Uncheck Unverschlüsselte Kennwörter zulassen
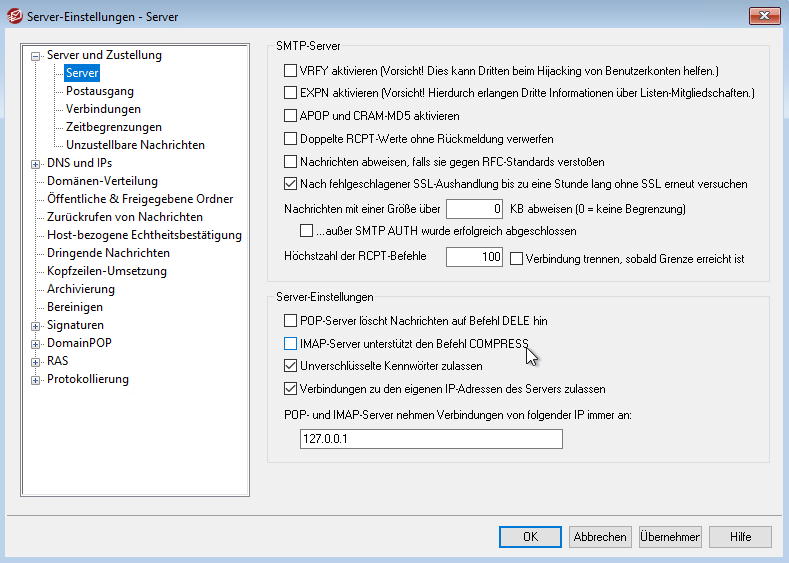789x563 pixels. (291, 366)
